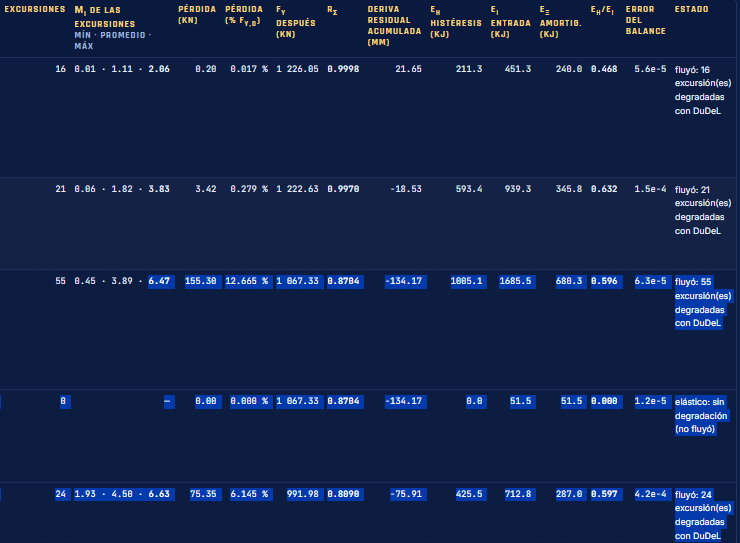Select the loss value 3.42
Image resolution: width=740 pixels, height=543 pixels.
pos(206,189)
